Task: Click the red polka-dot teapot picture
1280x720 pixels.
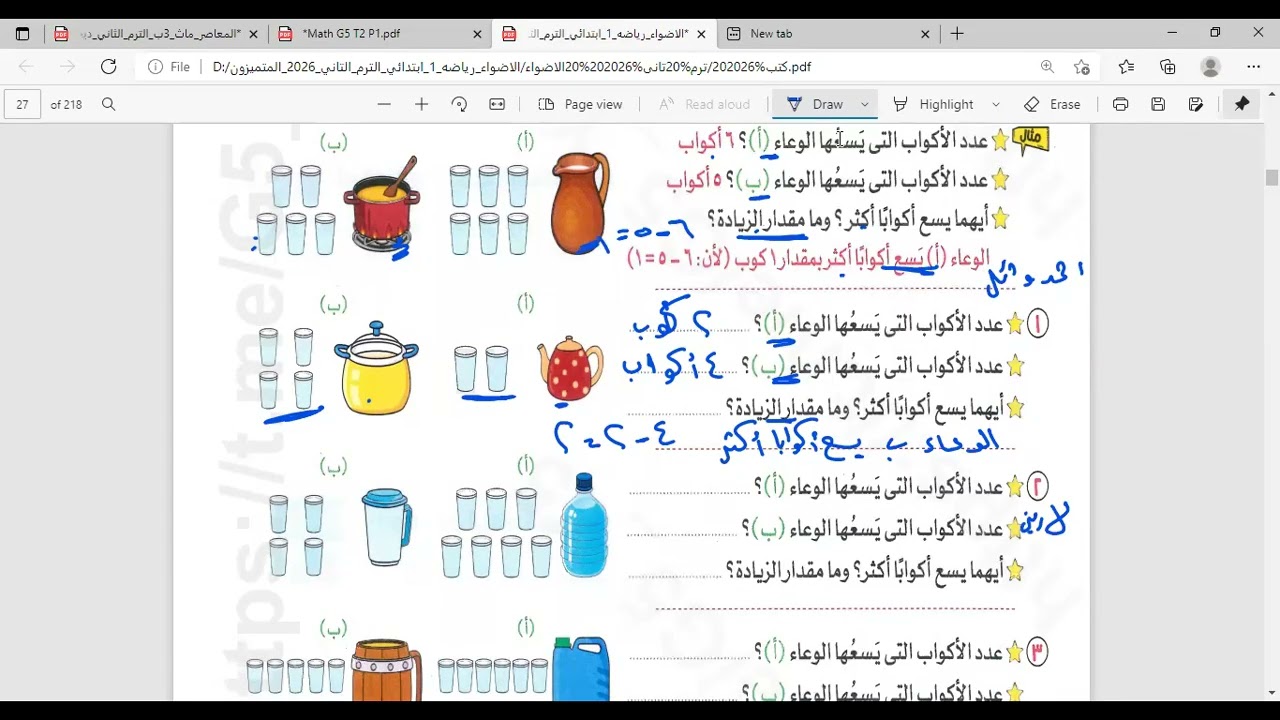Action: point(571,369)
